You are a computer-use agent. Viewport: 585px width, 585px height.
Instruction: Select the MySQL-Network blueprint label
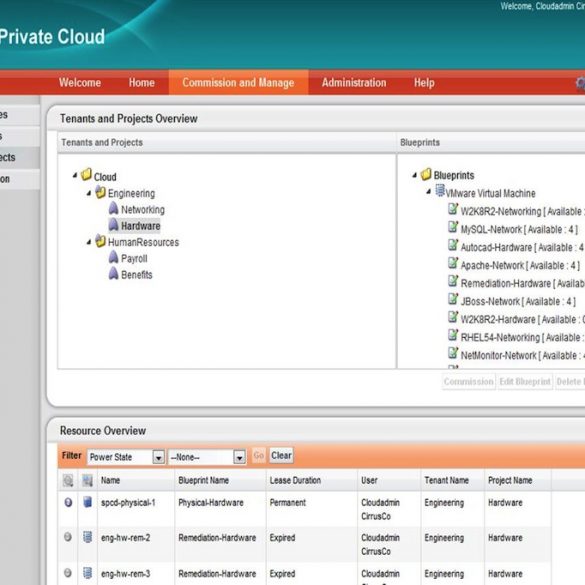coord(519,229)
